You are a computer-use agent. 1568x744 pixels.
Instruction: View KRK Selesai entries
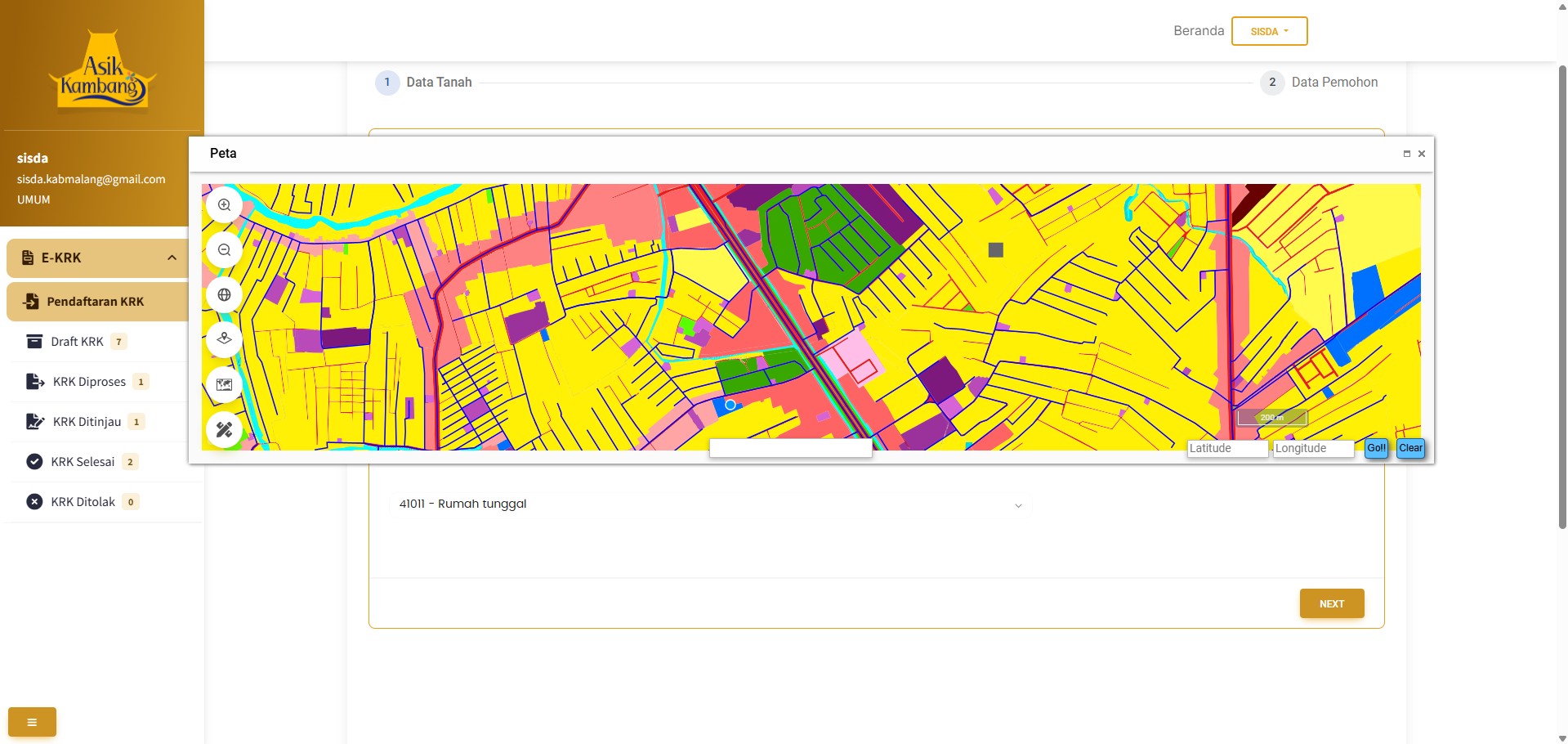[83, 462]
